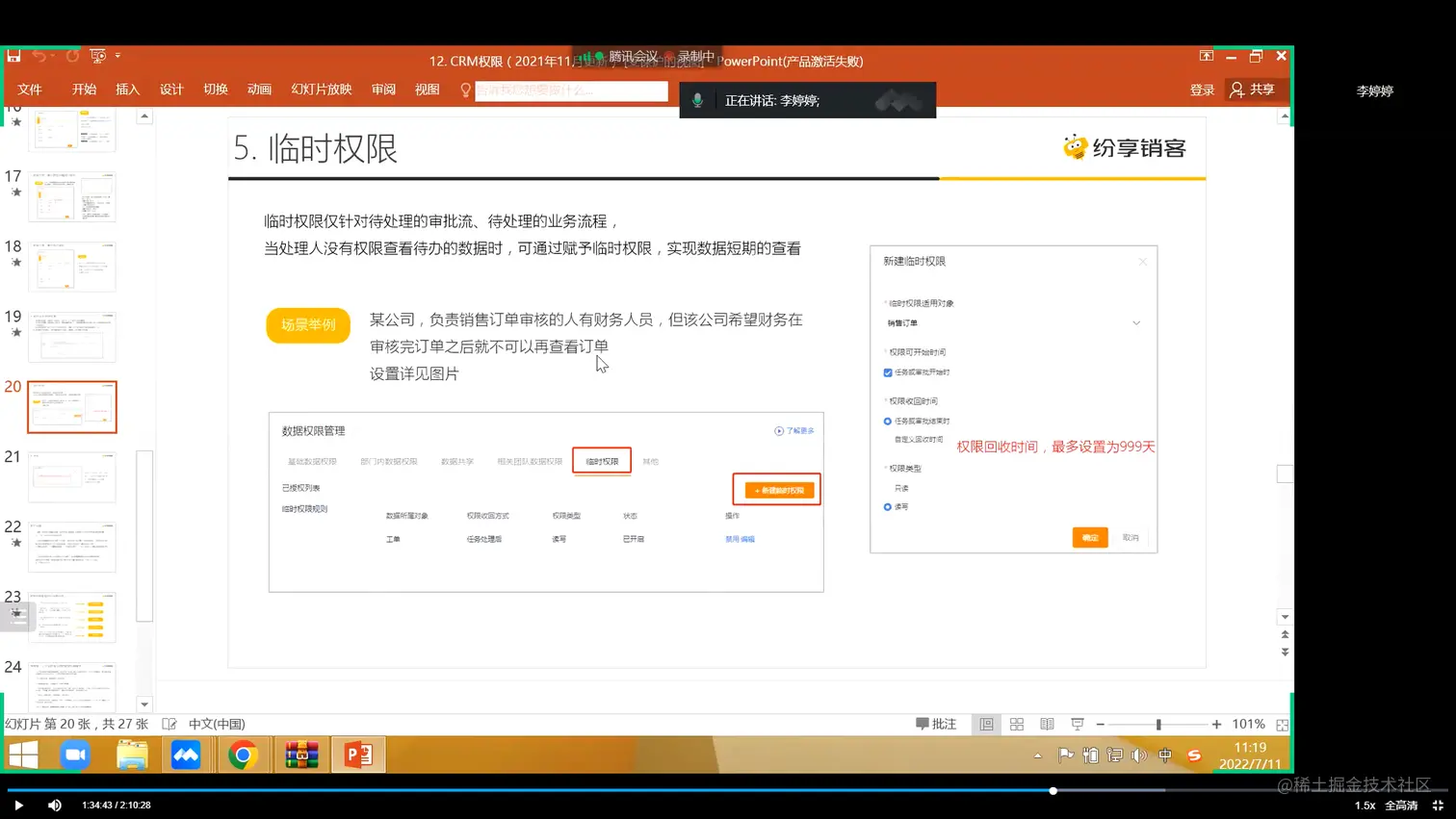Open the 1.5x playback speed menu
Image resolution: width=1456 pixels, height=819 pixels.
pos(1365,806)
